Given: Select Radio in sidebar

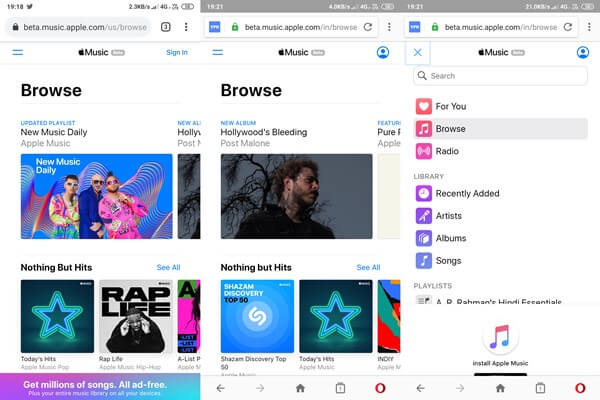Looking at the screenshot, I should [x=501, y=151].
